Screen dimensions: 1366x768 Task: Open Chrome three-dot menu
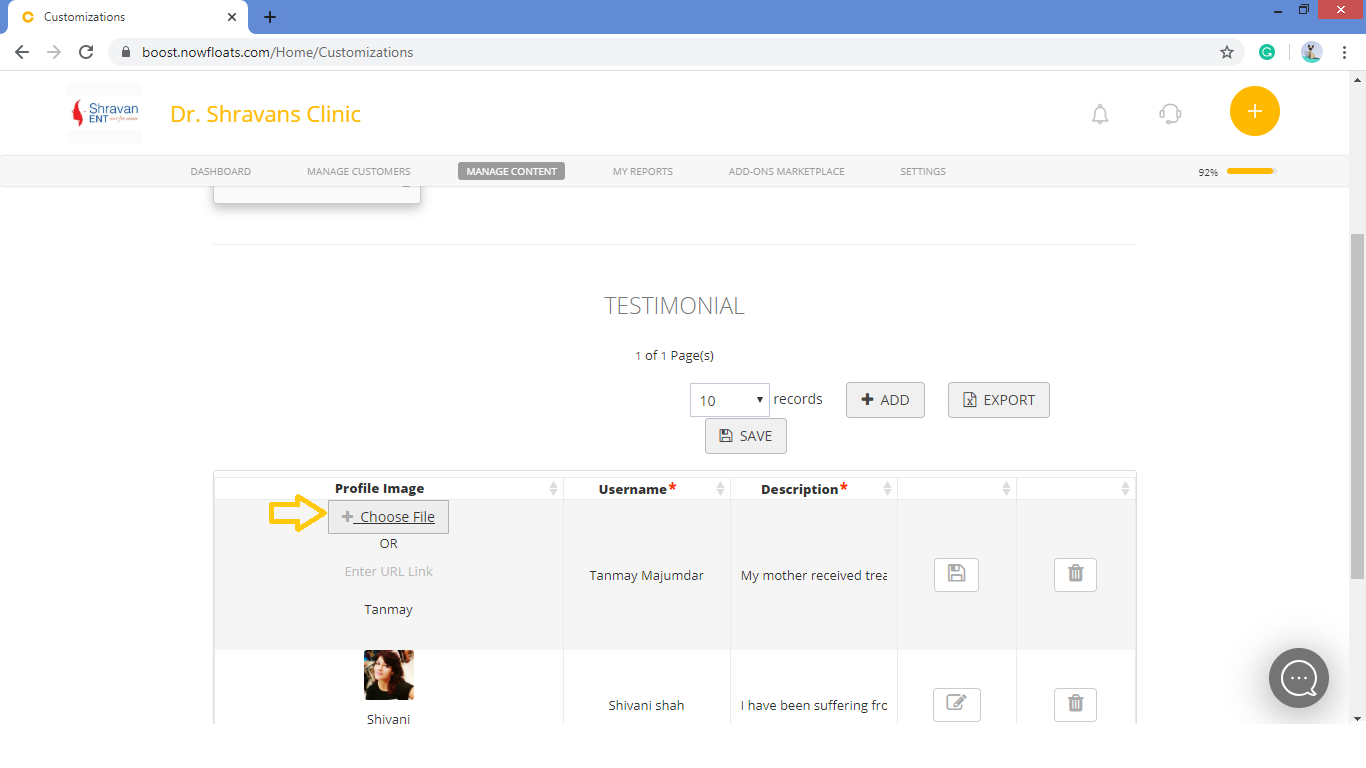[1345, 52]
